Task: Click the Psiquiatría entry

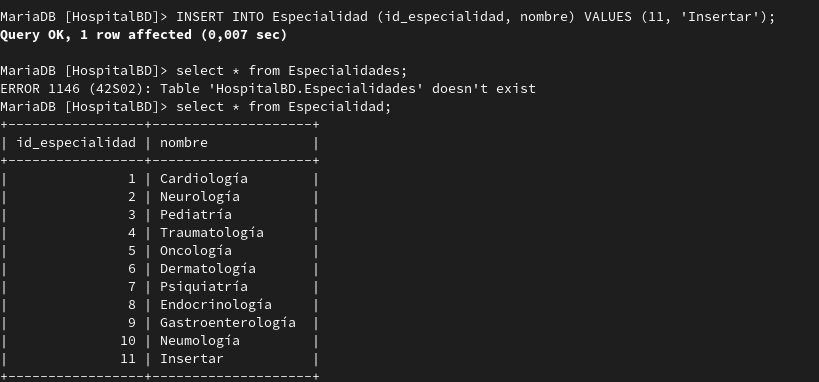Action: point(204,287)
